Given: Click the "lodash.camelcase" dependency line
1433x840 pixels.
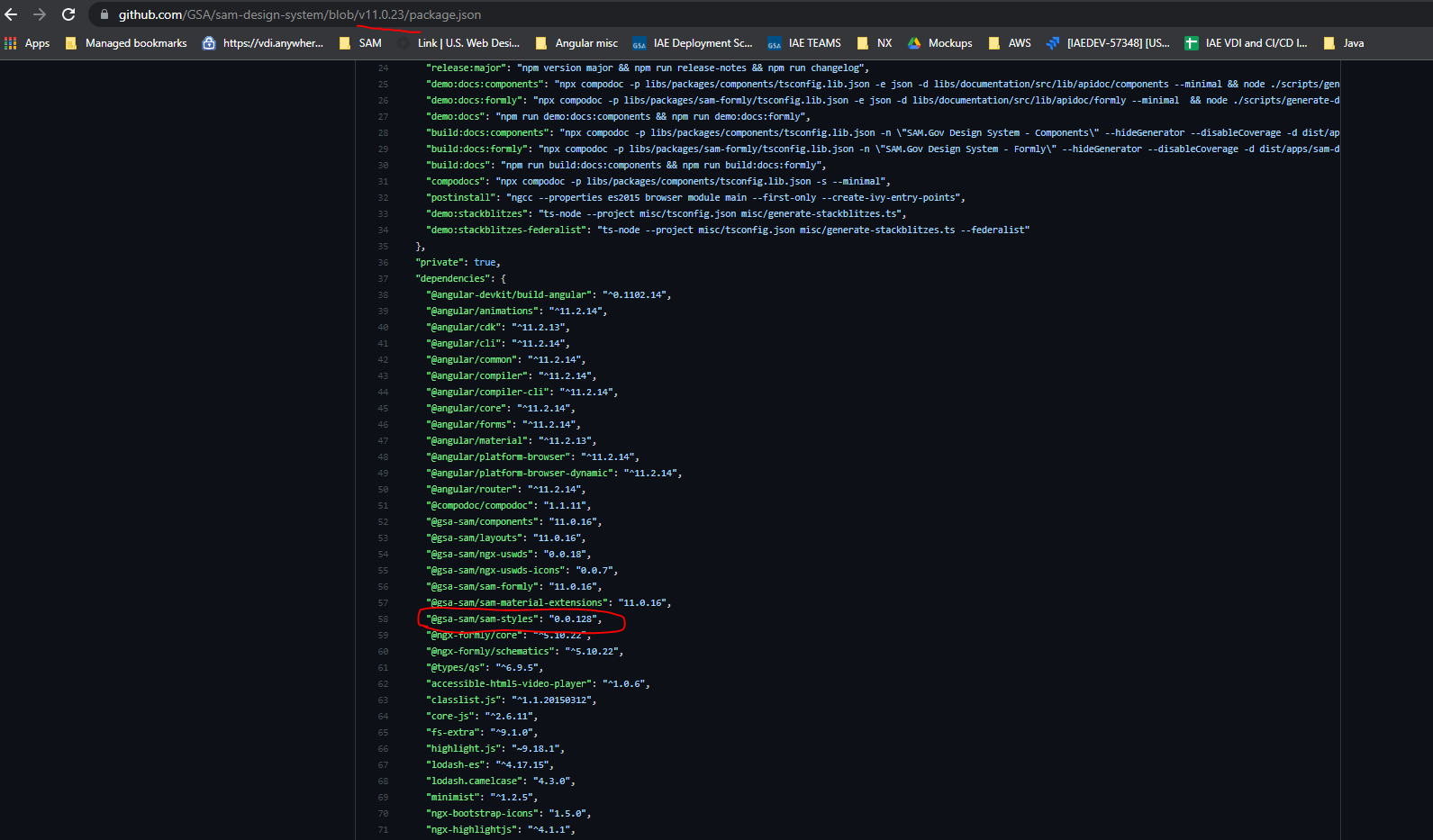Looking at the screenshot, I should (x=501, y=781).
